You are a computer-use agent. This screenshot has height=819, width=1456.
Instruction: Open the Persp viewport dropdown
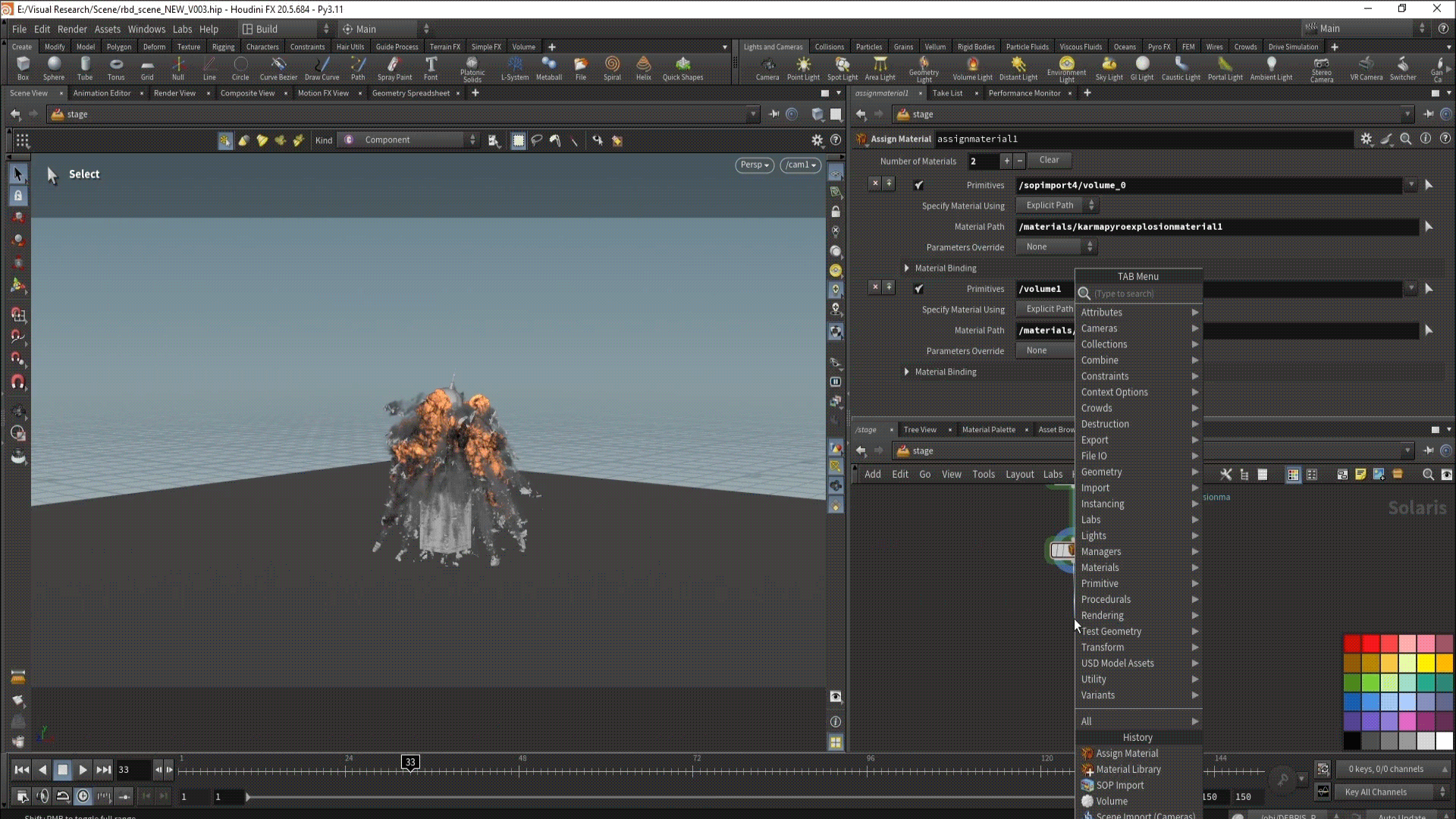pyautogui.click(x=754, y=165)
